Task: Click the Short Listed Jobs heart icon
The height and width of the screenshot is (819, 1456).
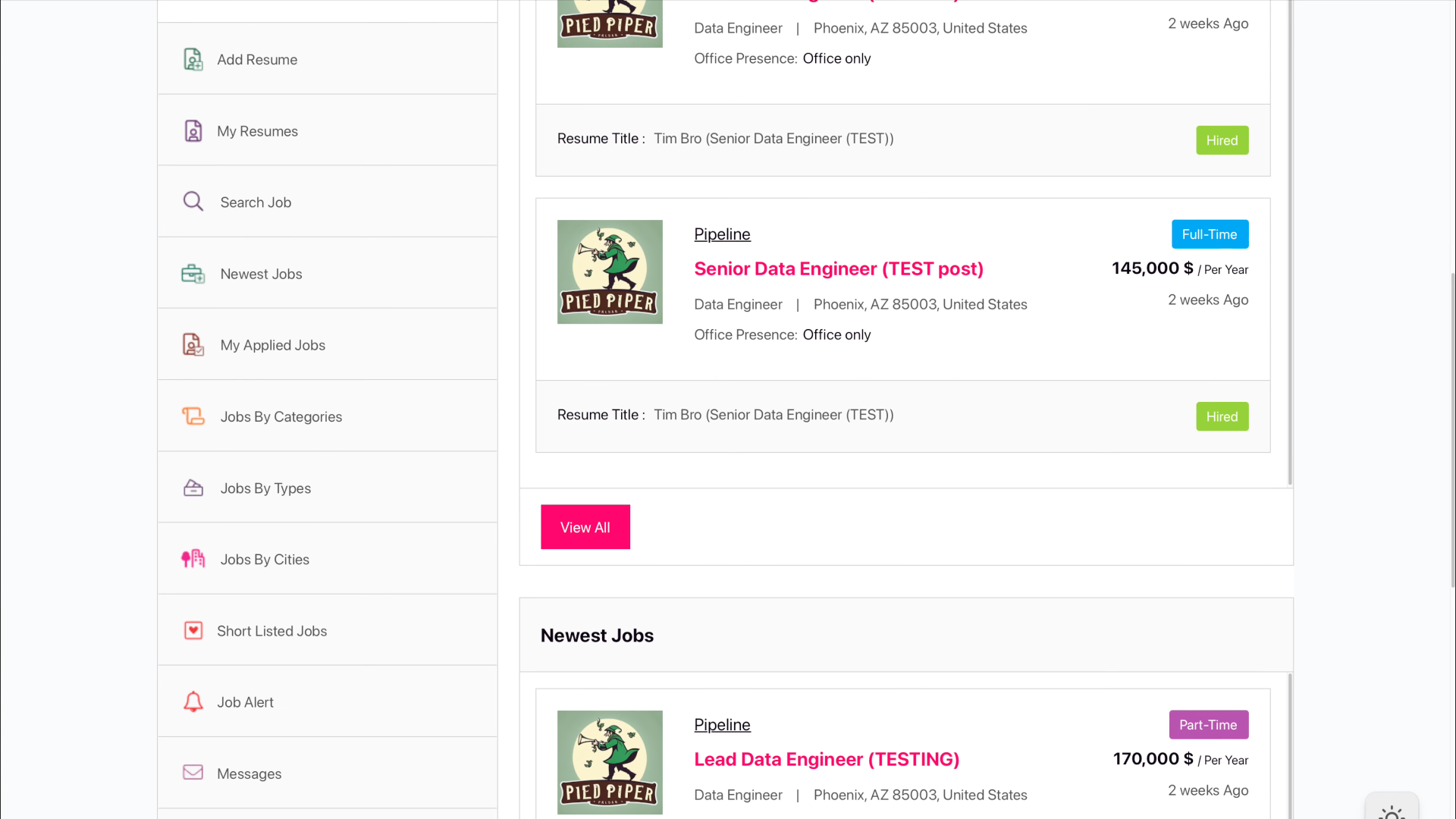Action: 193,631
